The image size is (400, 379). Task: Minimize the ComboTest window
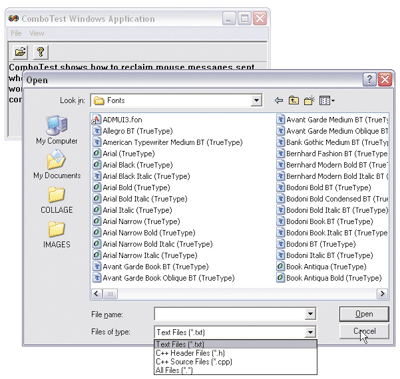tap(229, 18)
